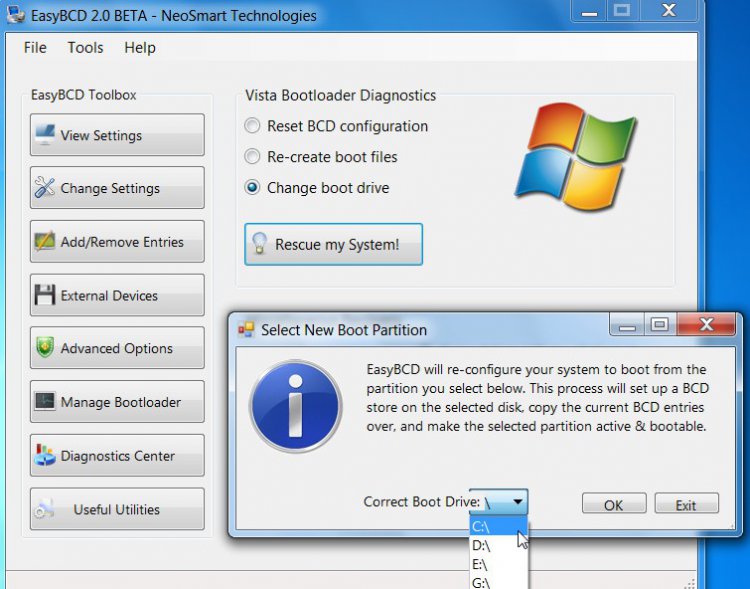
Task: Click the pencil icon on Add/Remove Entries
Action: point(44,241)
